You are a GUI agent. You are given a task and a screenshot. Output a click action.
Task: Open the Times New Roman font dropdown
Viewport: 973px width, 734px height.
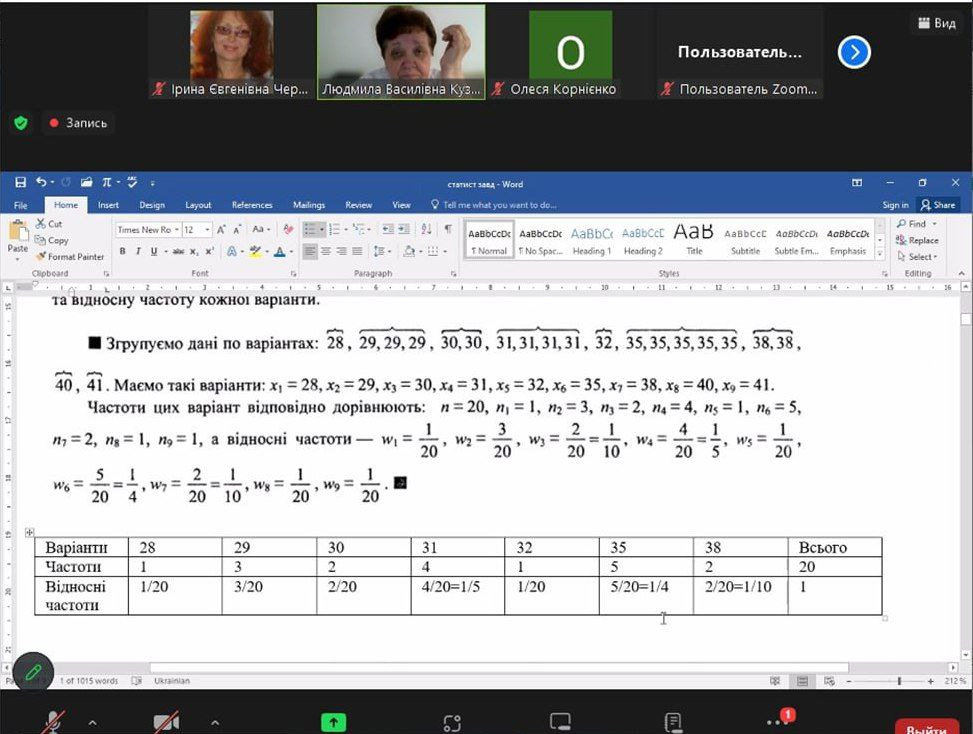[148, 230]
